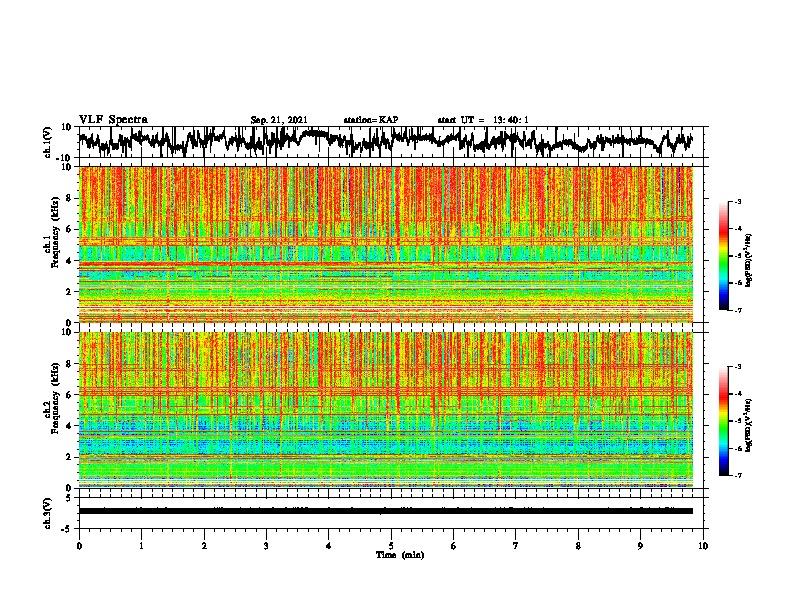Click the ch.2 "Frequency (kHz)" axis label
This screenshot has height=612, width=792.
(x=55, y=398)
